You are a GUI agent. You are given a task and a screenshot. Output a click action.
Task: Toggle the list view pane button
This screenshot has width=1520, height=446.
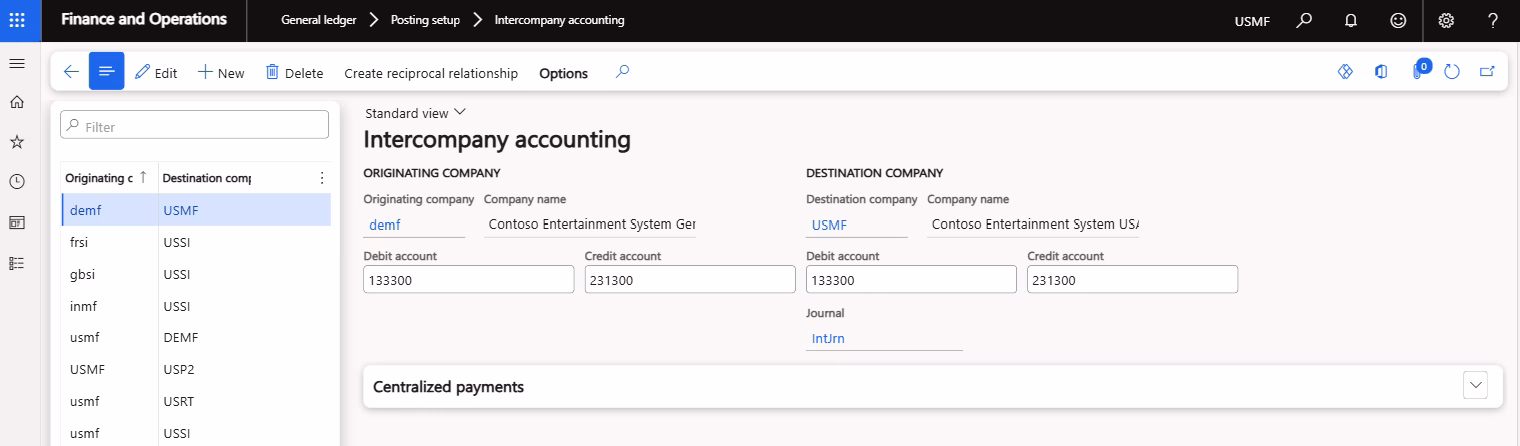pyautogui.click(x=107, y=71)
